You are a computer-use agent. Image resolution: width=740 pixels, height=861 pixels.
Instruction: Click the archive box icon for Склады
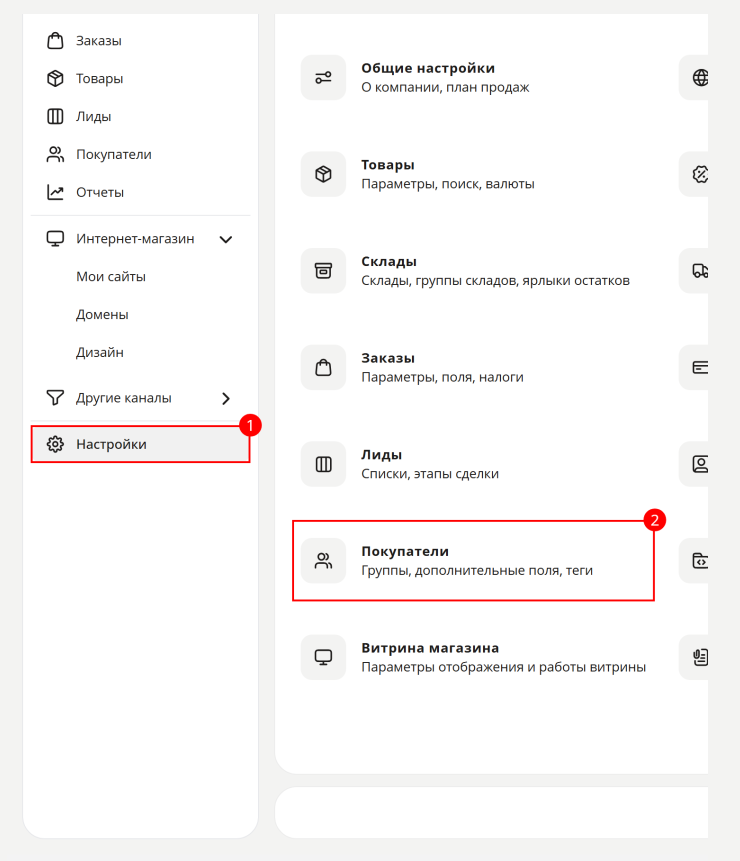coord(323,271)
